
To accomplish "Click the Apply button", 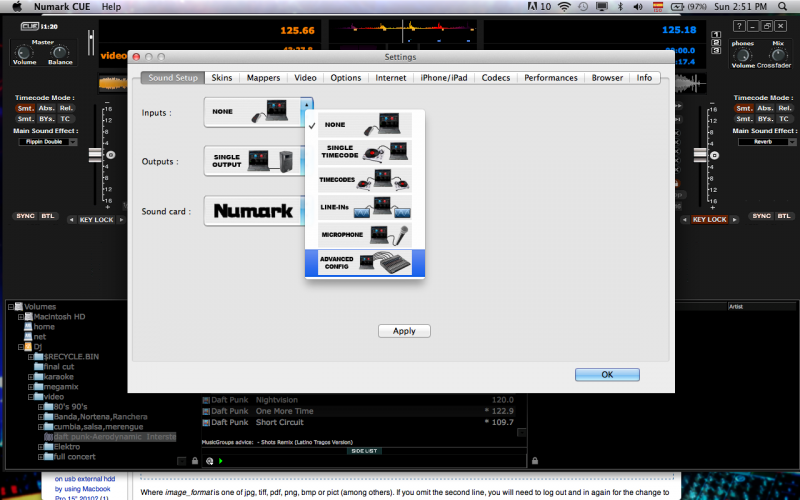I will [404, 331].
